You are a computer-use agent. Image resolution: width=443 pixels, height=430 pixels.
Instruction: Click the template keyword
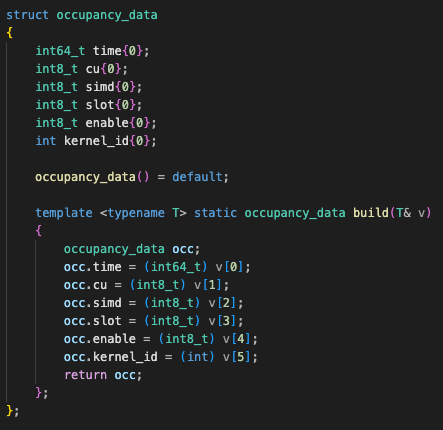(x=64, y=213)
